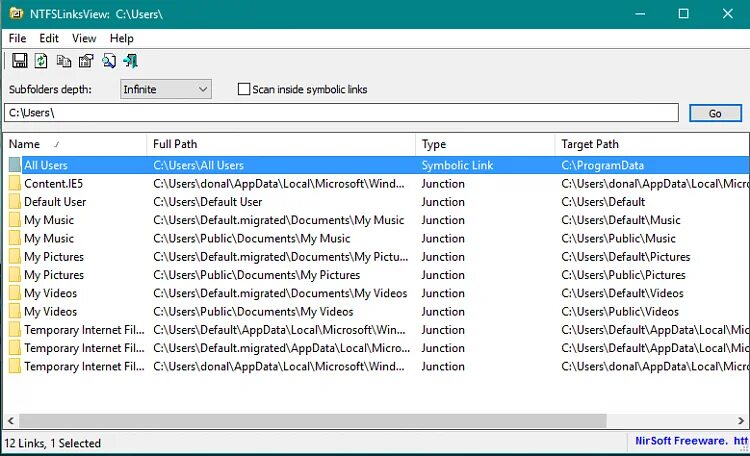Click the C:\Users\Default User full path cell

(x=208, y=202)
